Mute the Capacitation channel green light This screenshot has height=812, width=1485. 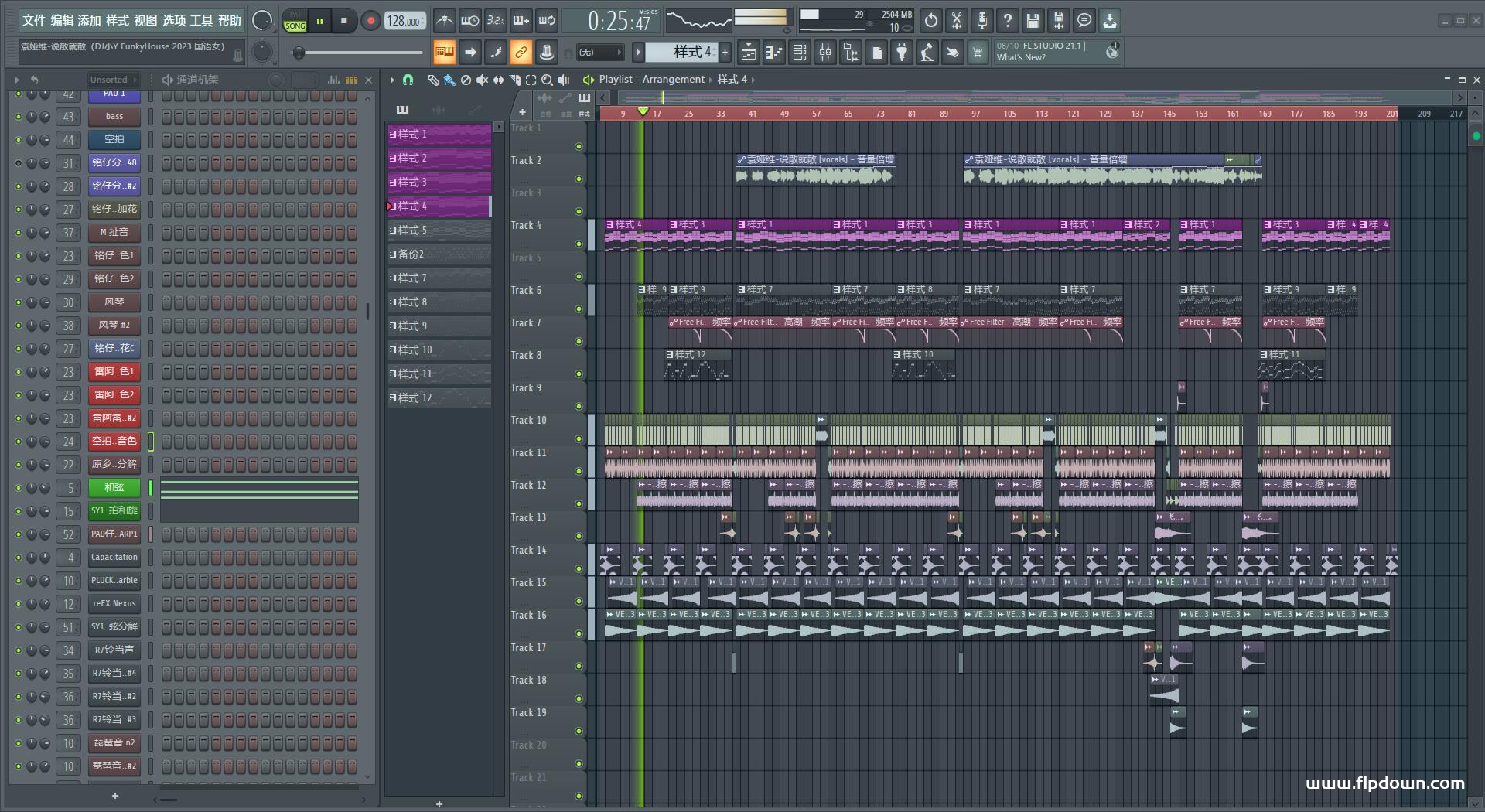click(19, 558)
